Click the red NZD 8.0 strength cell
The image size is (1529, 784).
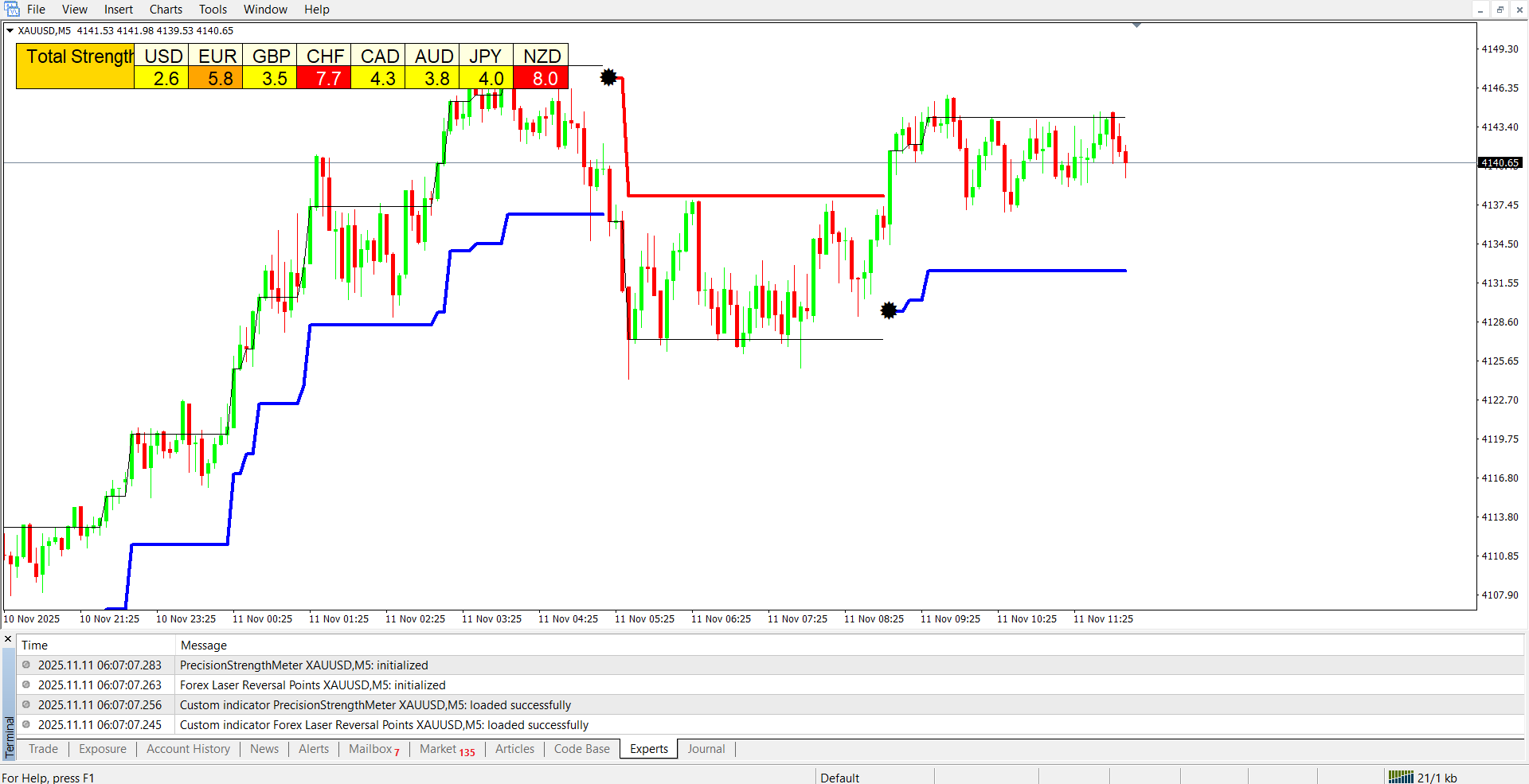point(541,78)
